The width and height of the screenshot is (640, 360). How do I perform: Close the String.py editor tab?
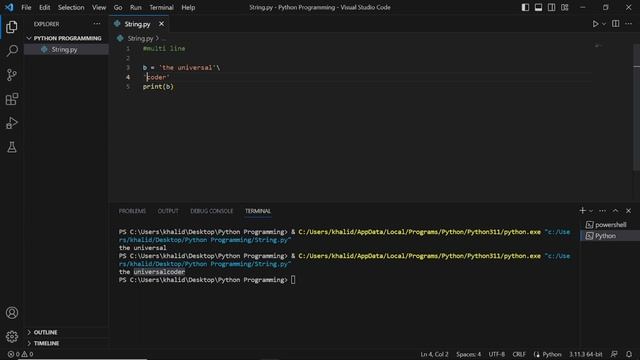pos(162,24)
